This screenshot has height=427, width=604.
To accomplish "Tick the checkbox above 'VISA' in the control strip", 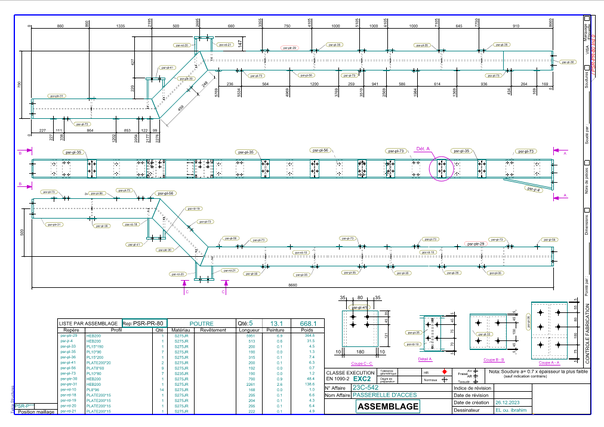I will [x=587, y=18].
